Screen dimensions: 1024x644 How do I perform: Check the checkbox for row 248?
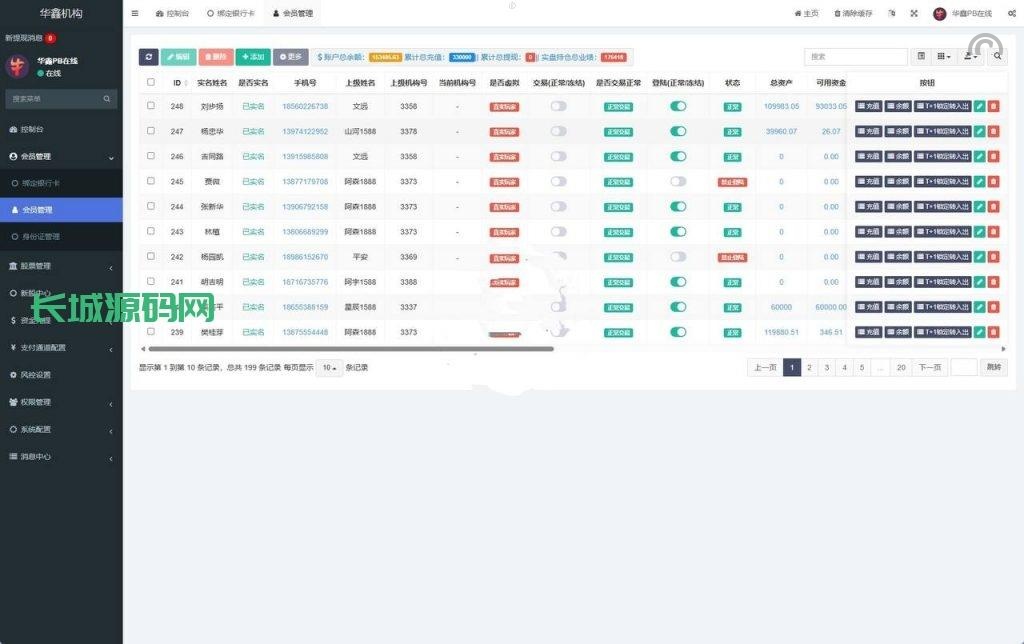[151, 105]
